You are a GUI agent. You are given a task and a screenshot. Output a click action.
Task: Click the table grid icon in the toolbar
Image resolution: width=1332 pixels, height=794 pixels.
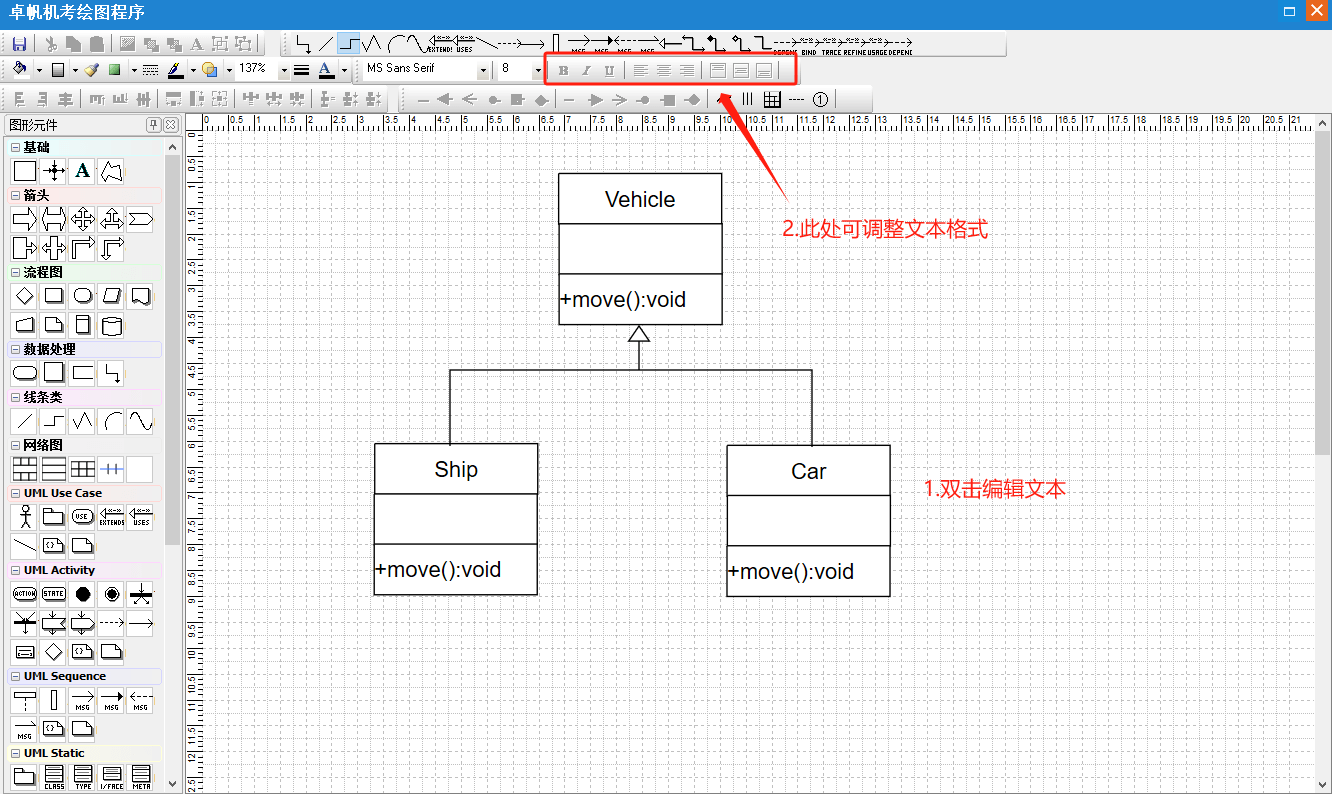tap(772, 99)
